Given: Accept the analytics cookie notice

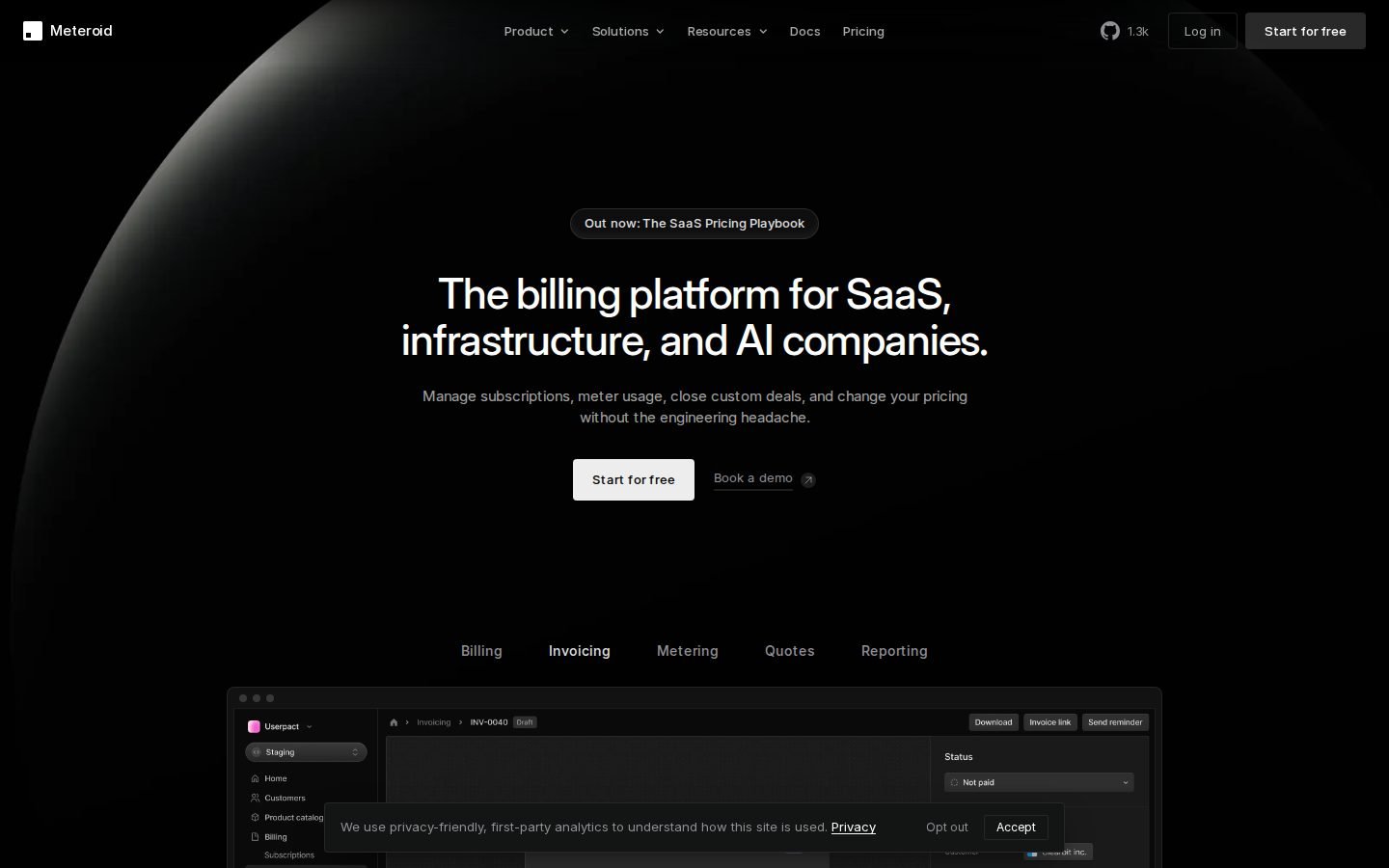Looking at the screenshot, I should click(x=1016, y=827).
